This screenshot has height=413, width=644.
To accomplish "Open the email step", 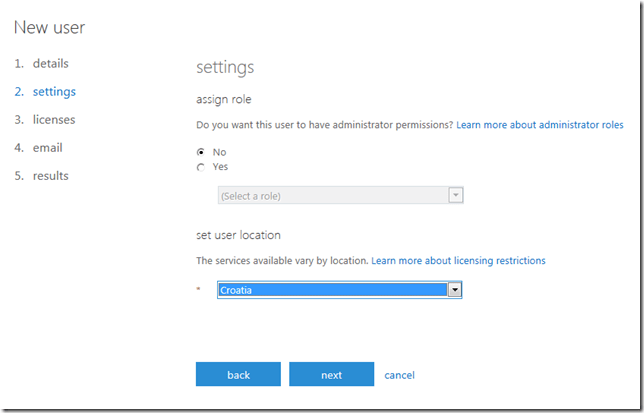I will click(47, 147).
